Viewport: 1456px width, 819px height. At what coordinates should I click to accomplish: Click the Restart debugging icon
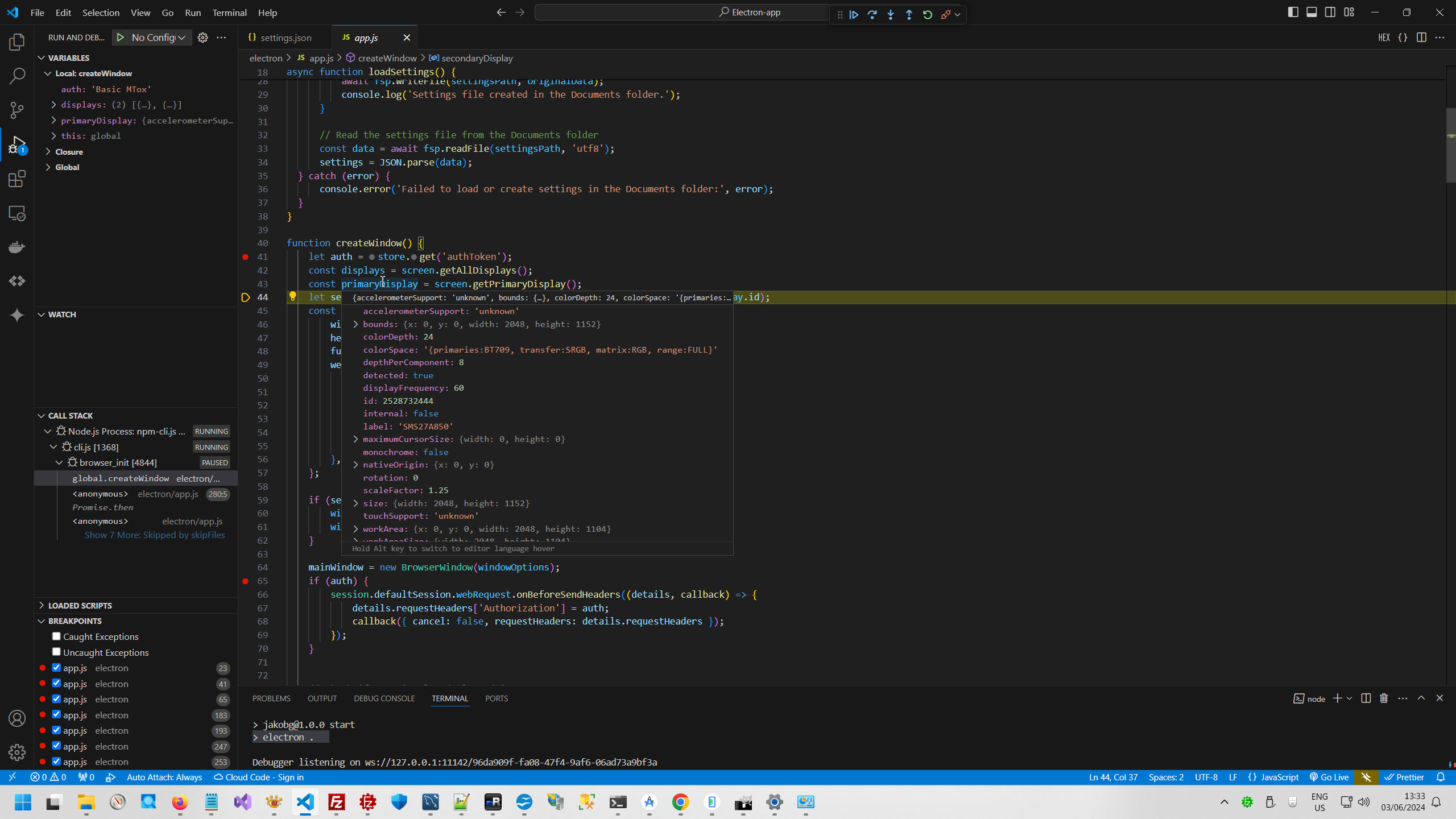[x=928, y=15]
